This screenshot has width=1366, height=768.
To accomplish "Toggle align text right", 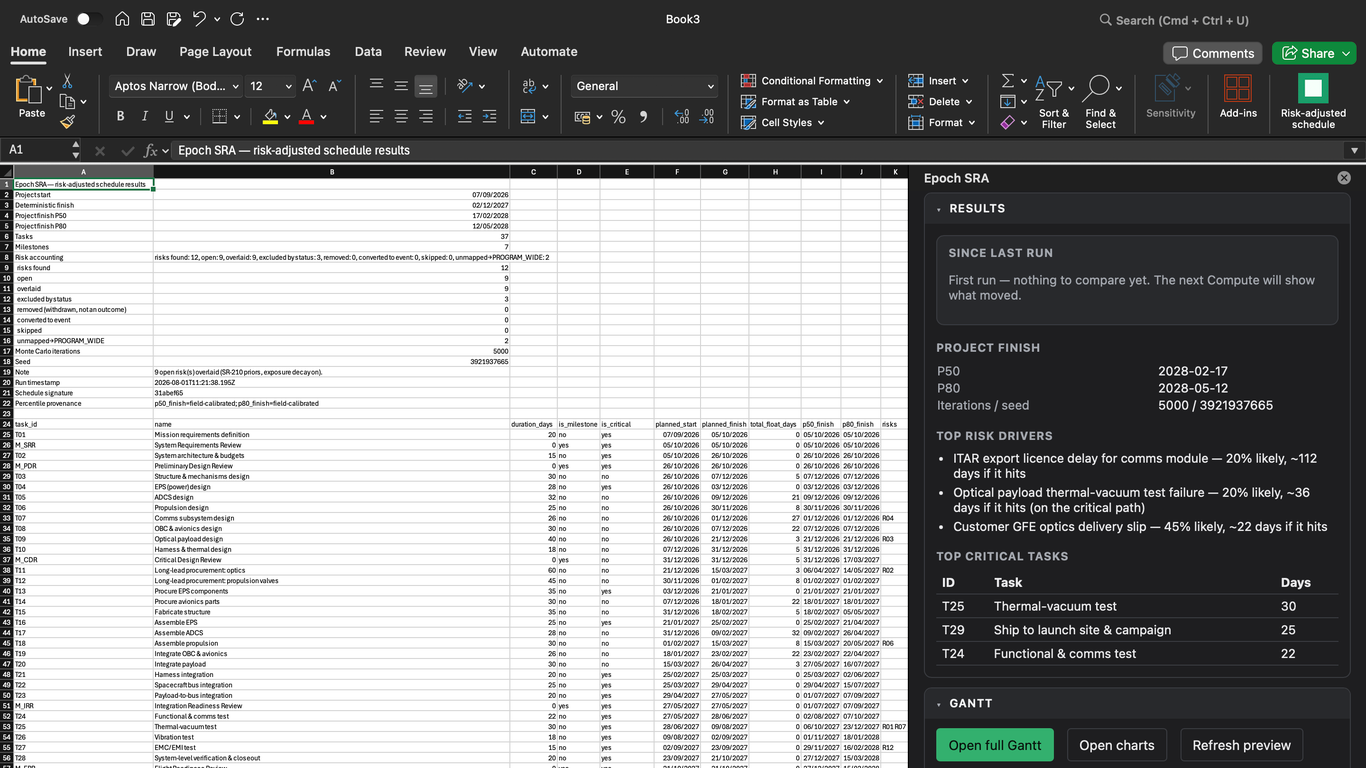I will coord(426,116).
